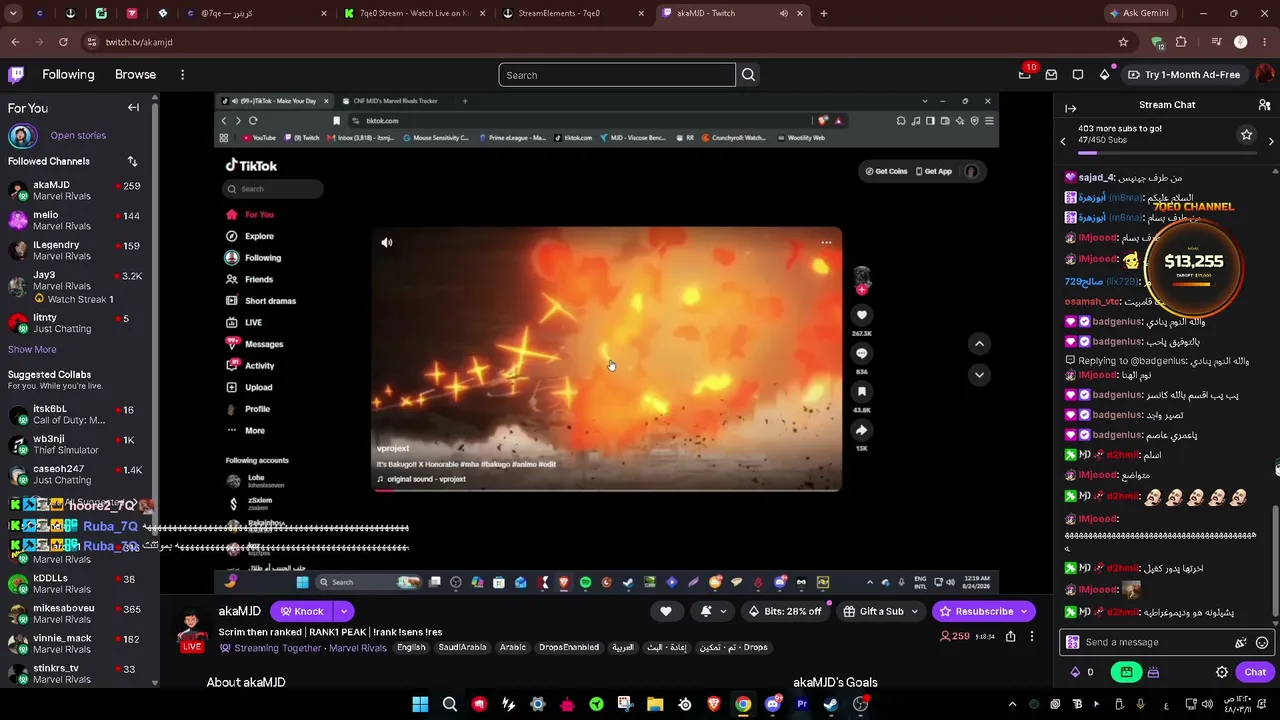Click the SaudiArabia stream tag
1280x720 pixels.
point(462,648)
